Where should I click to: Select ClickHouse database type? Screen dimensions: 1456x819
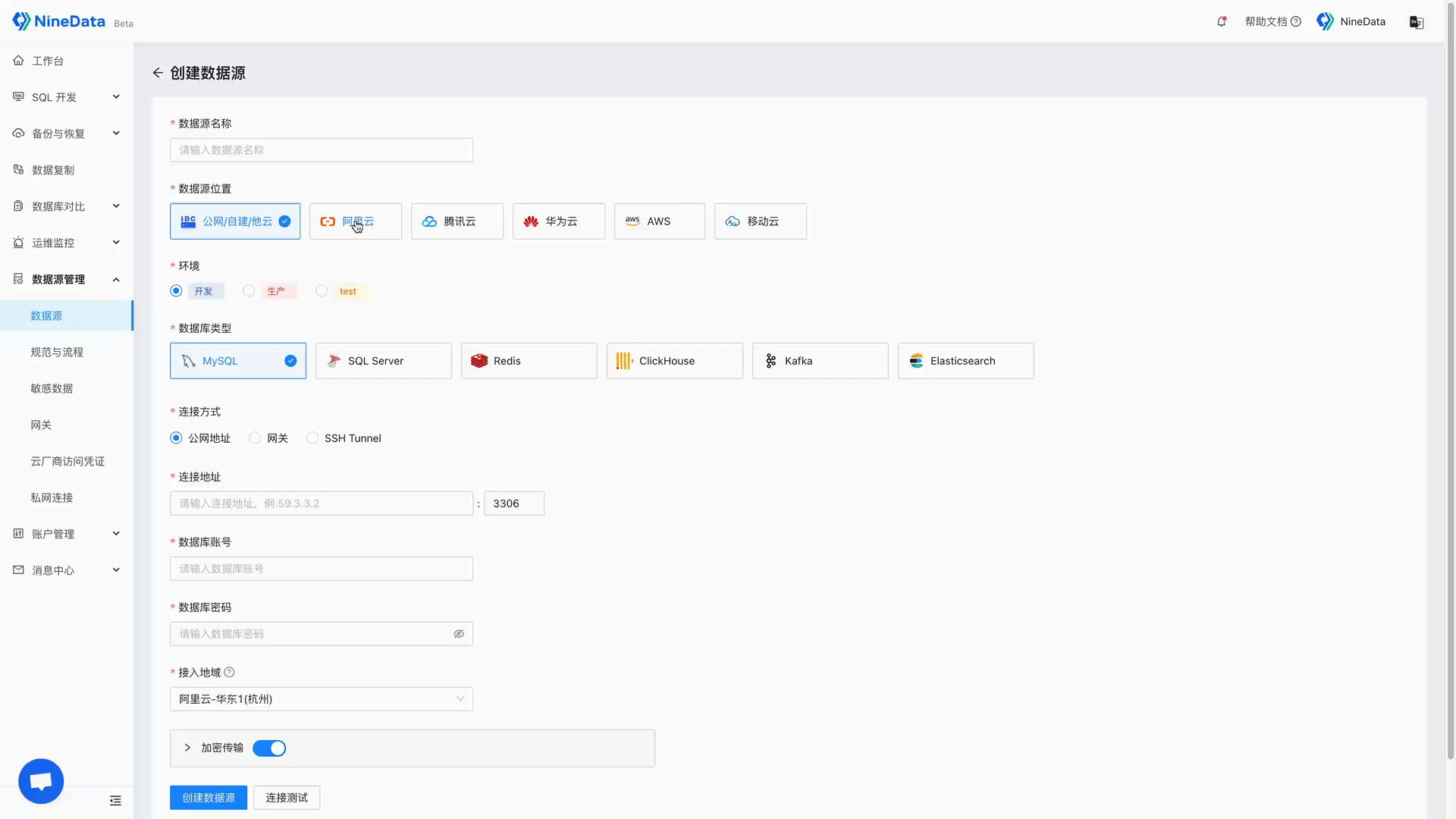click(x=675, y=361)
